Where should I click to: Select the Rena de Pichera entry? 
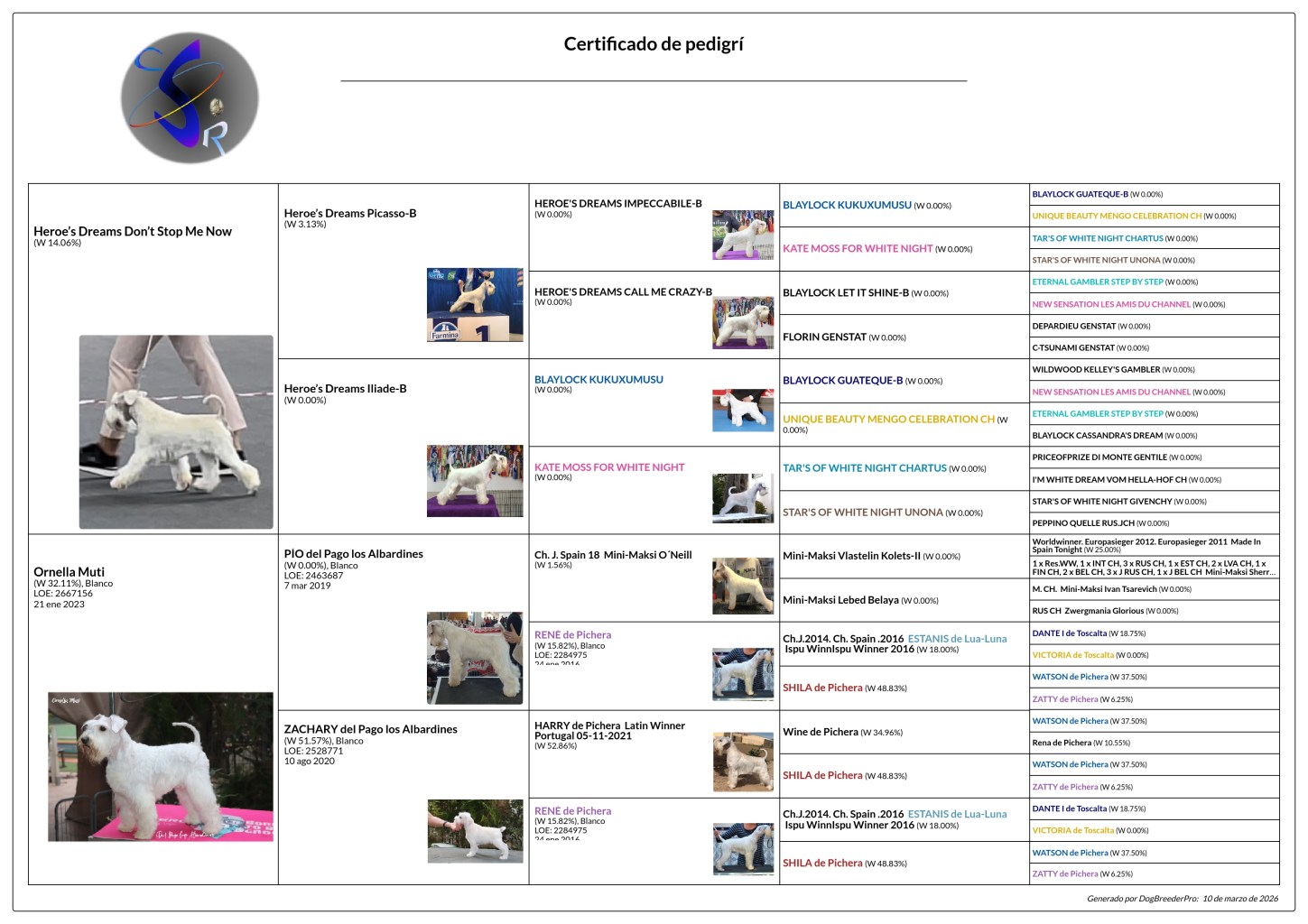pos(1062,743)
